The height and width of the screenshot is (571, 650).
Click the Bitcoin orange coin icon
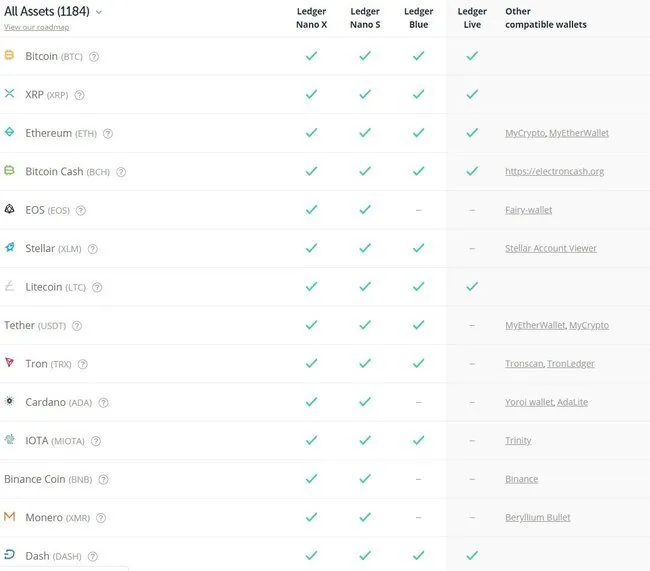point(9,55)
